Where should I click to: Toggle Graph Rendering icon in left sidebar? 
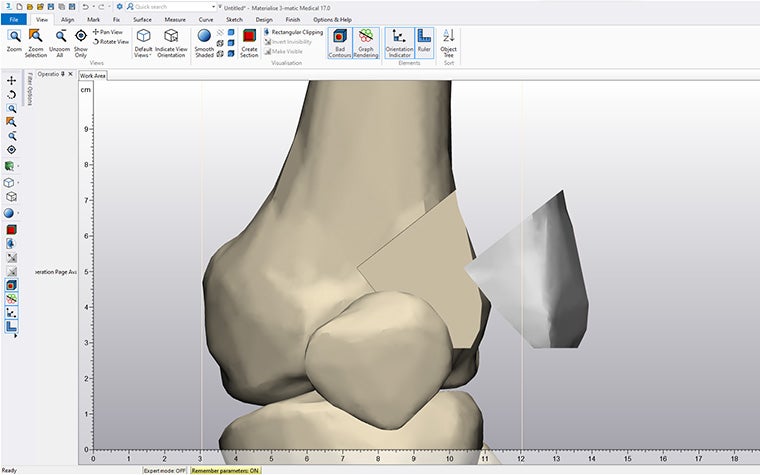coord(11,299)
